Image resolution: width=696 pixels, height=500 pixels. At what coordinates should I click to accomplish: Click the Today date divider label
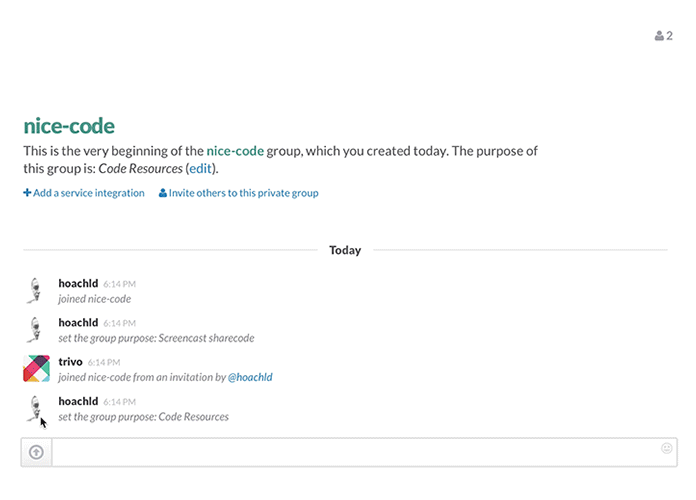[x=345, y=250]
